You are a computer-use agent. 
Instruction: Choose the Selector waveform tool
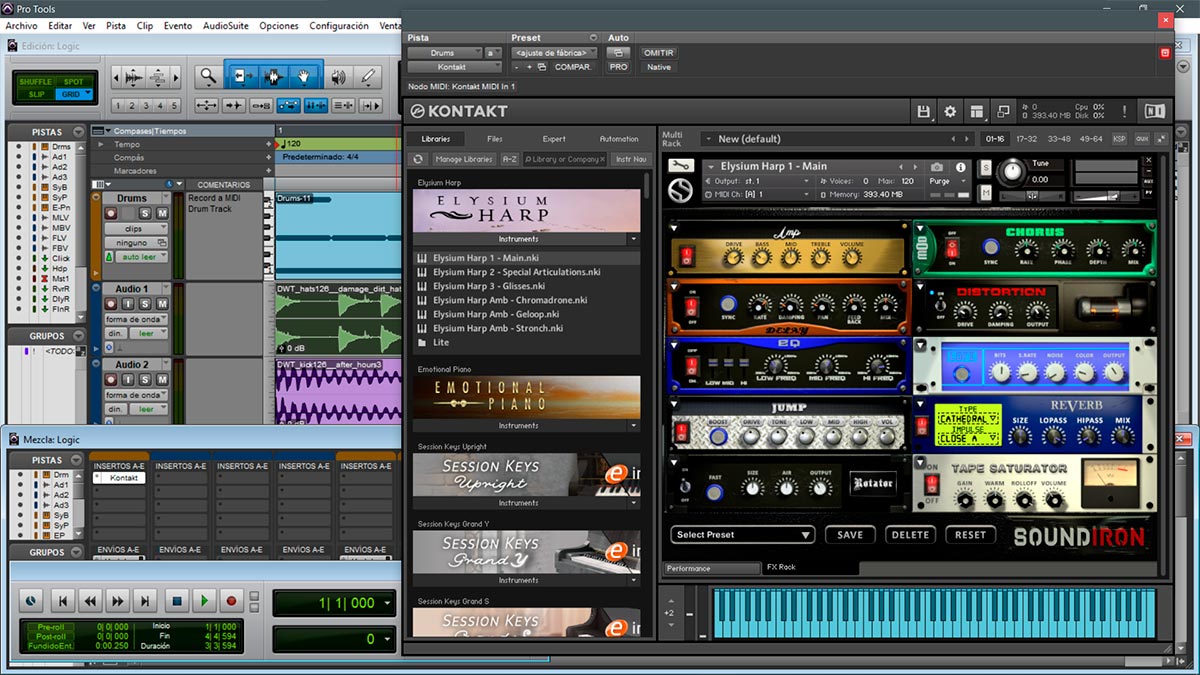click(273, 76)
